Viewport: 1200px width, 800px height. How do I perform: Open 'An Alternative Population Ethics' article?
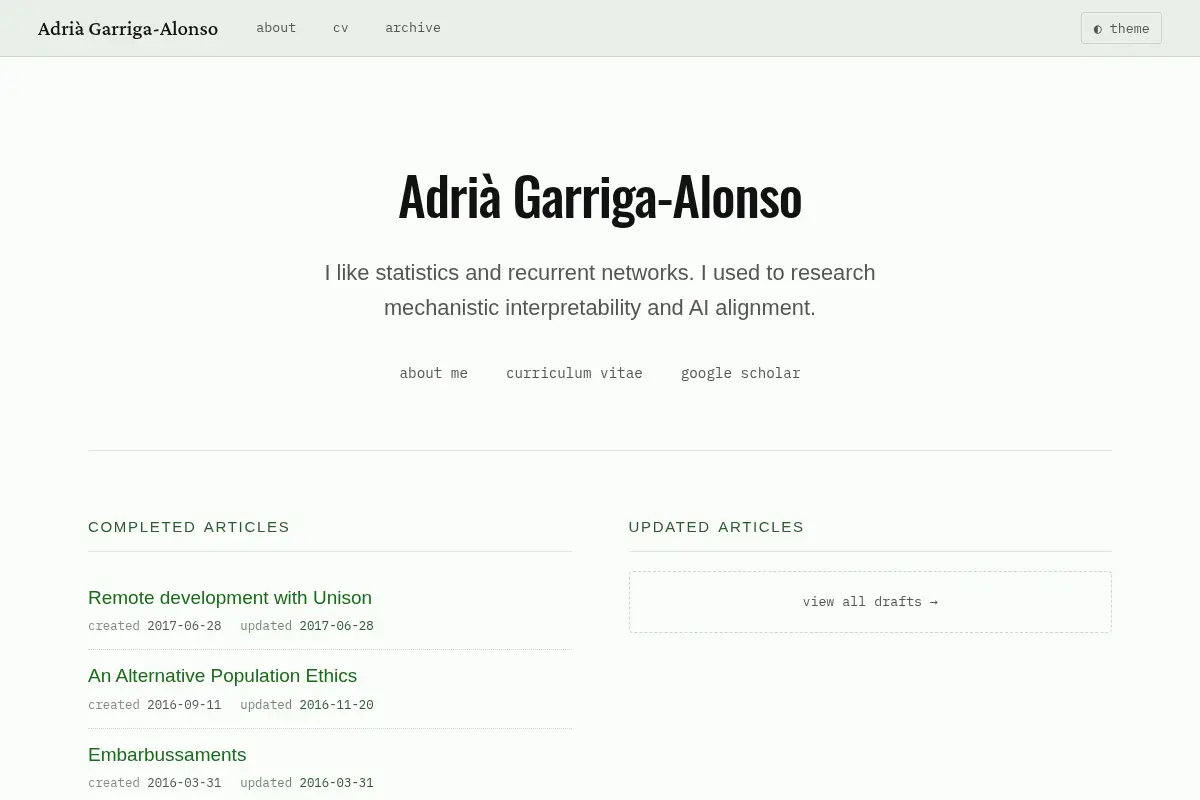pyautogui.click(x=222, y=676)
